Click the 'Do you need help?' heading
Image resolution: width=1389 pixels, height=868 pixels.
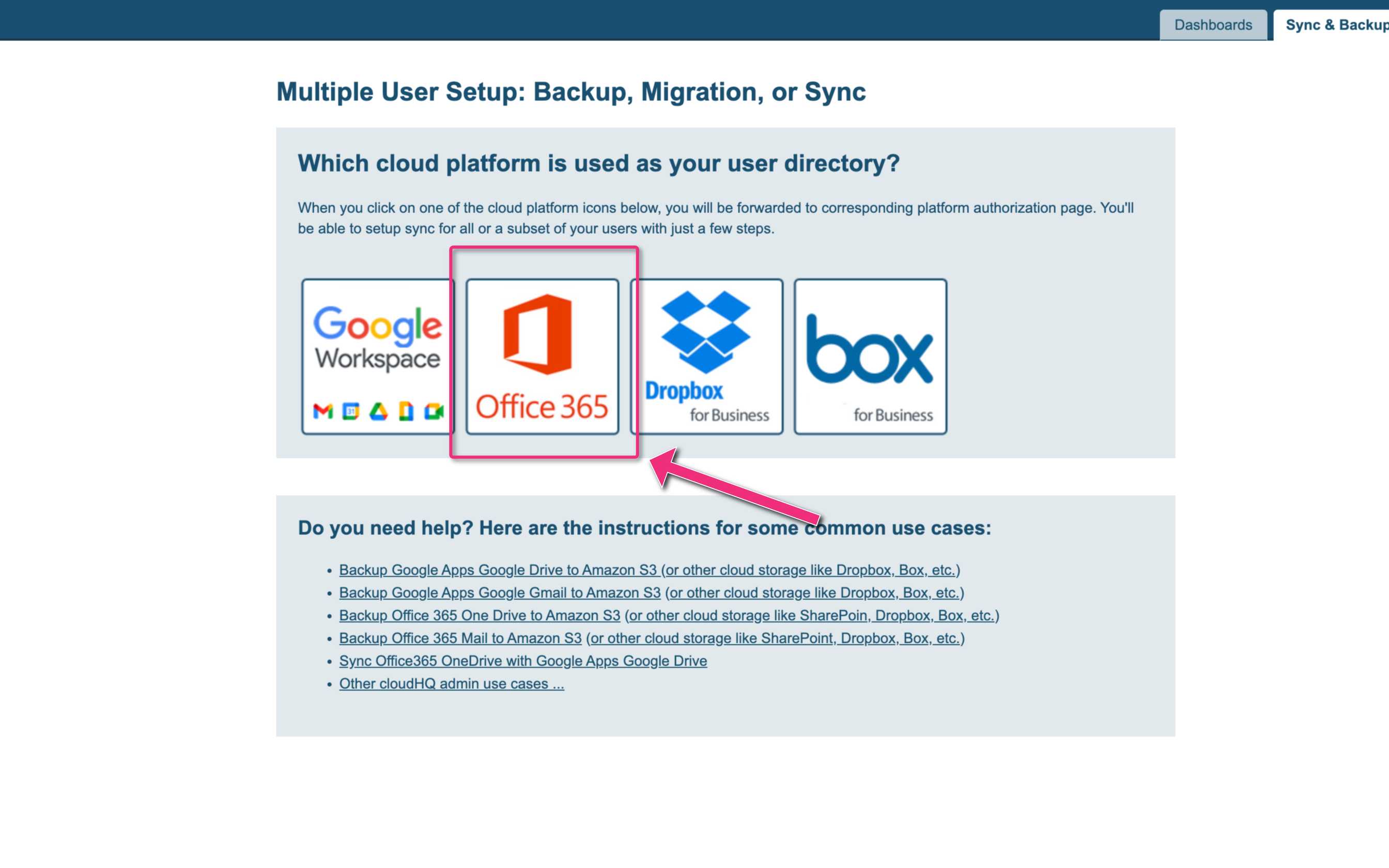click(644, 528)
